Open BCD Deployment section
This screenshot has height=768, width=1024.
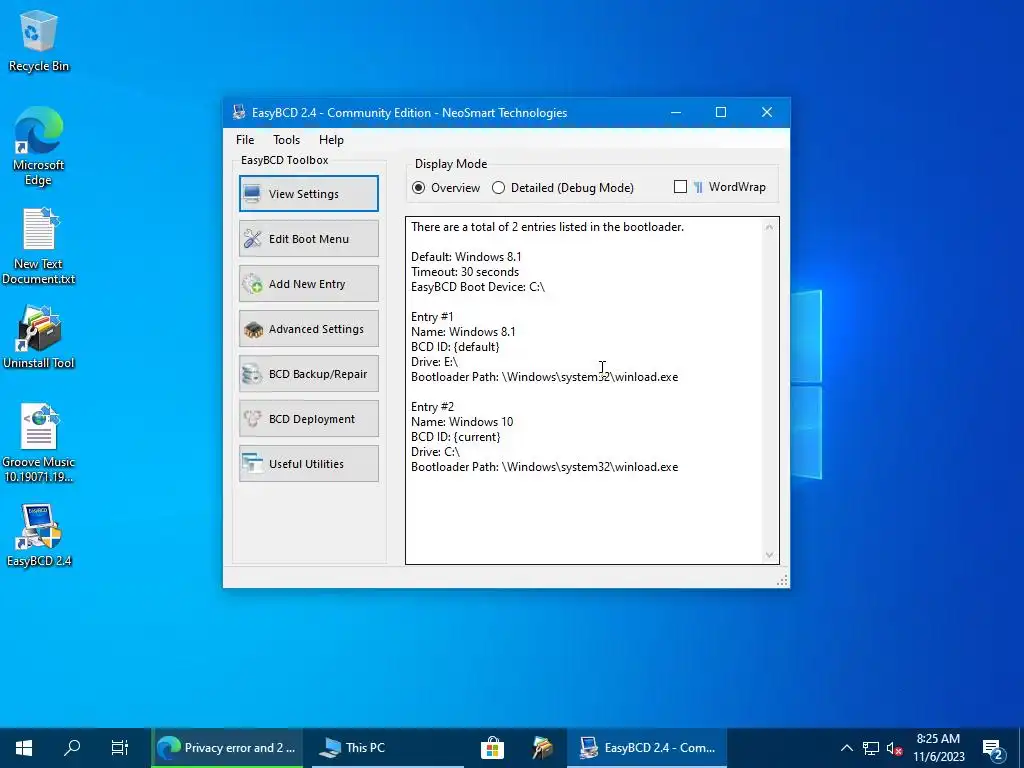tap(309, 419)
